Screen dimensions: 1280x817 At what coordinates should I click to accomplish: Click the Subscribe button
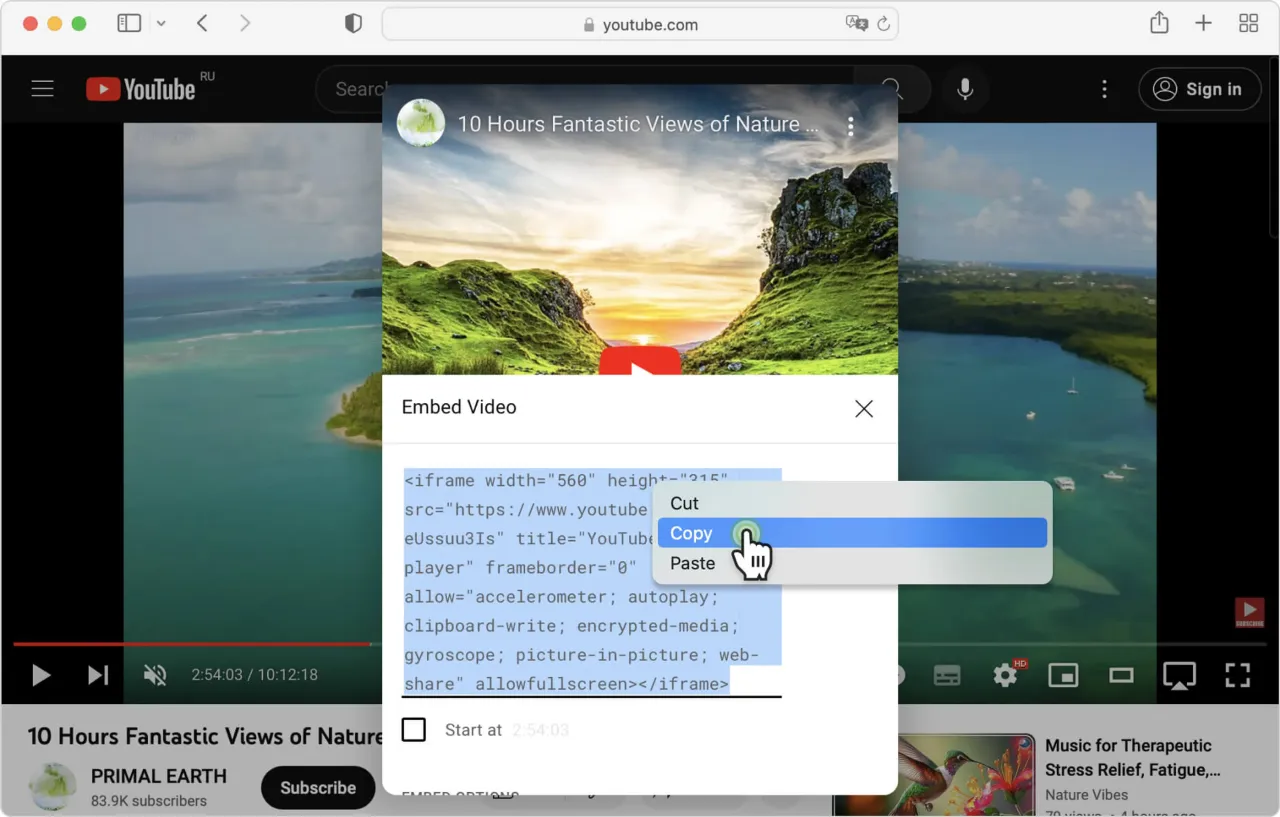pos(317,787)
